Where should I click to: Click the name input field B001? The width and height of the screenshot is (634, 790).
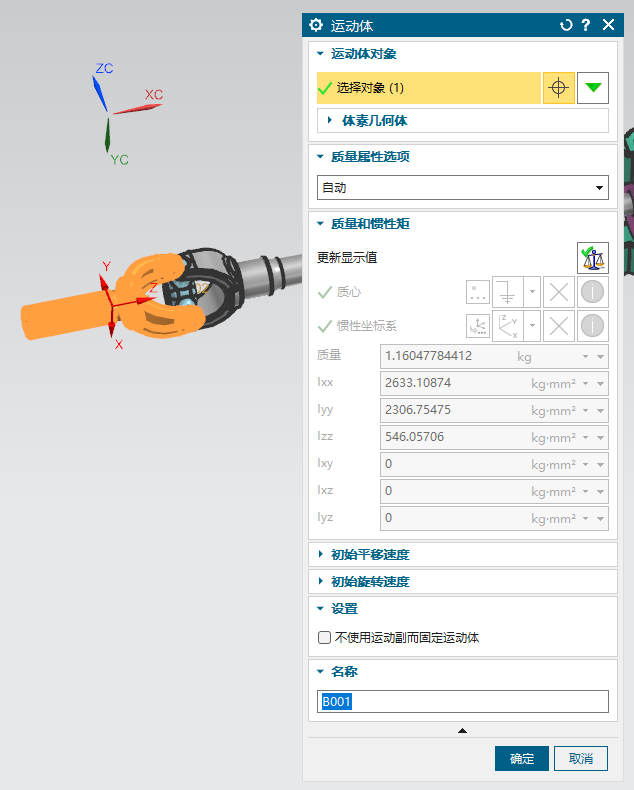(x=462, y=702)
